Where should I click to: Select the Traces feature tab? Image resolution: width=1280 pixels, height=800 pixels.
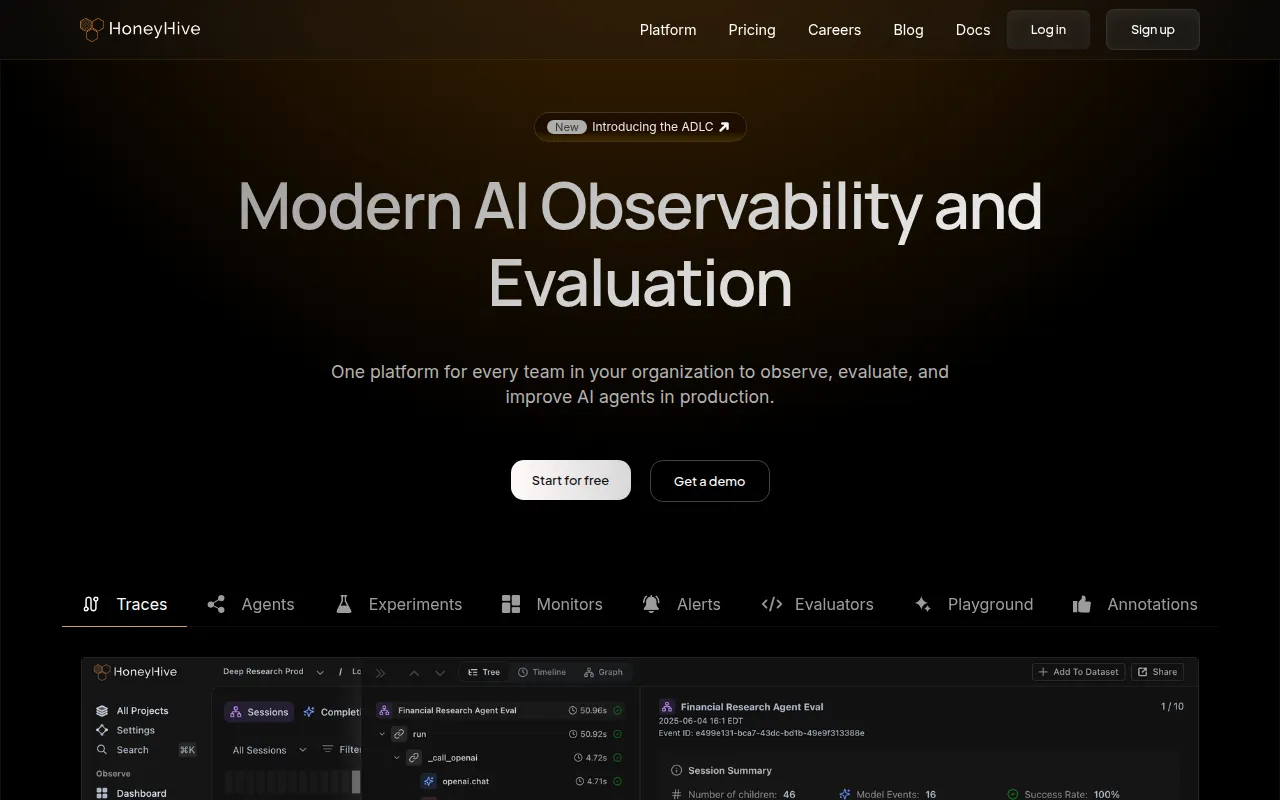point(125,604)
